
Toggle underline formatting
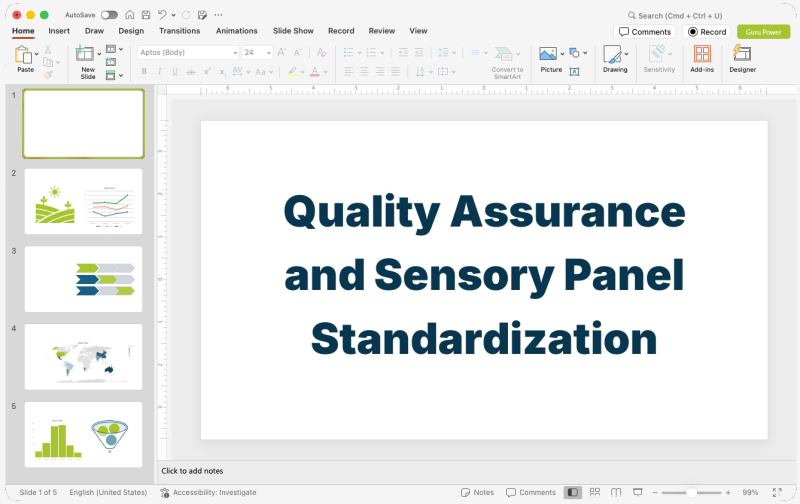175,72
